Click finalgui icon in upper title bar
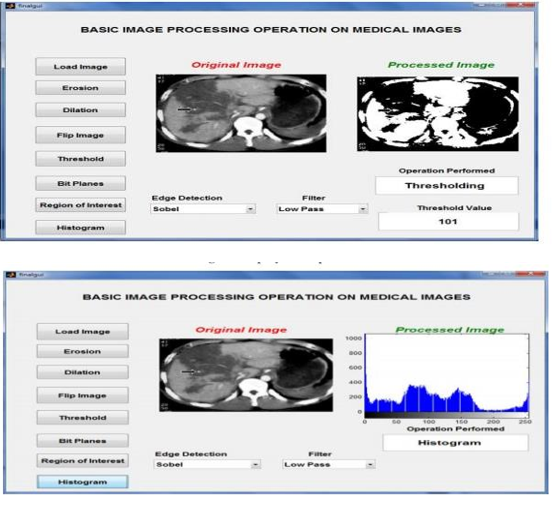Screen dimensions: 557x505 coord(10,6)
